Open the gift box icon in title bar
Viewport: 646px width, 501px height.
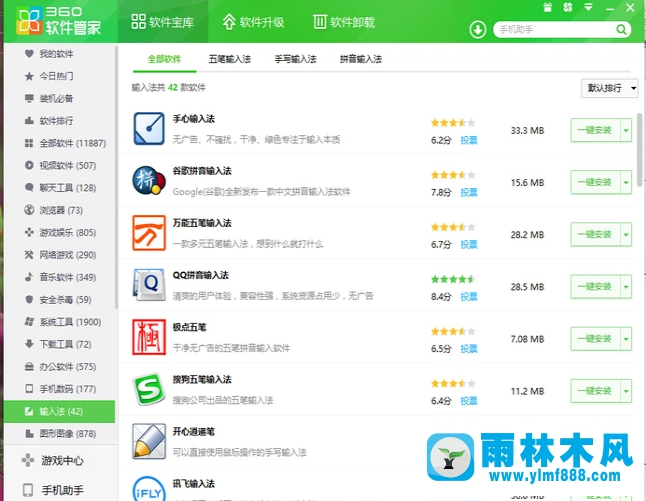(x=547, y=7)
